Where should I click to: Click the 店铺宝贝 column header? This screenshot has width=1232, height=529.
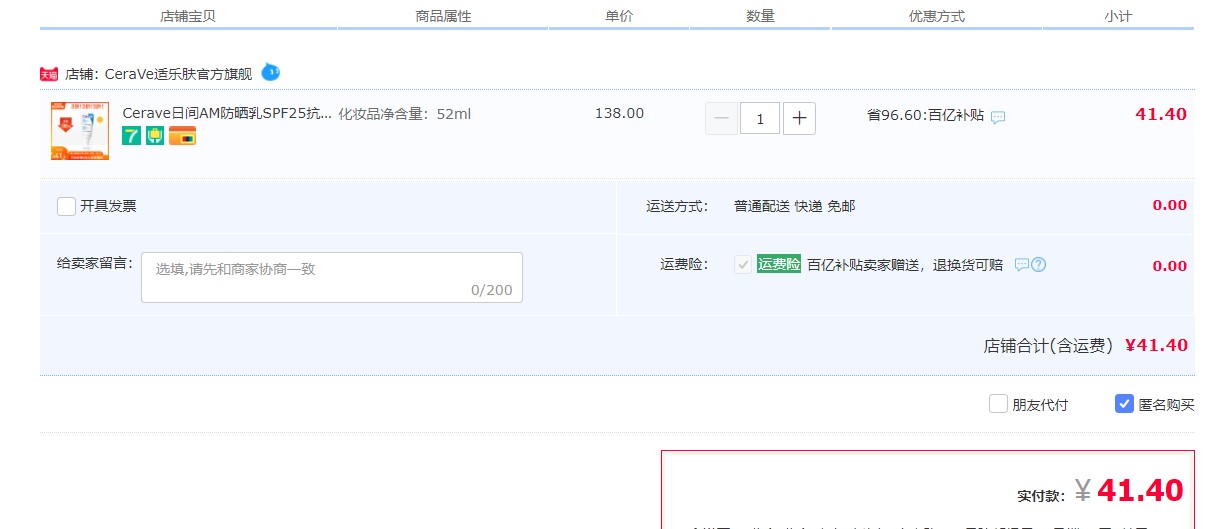point(188,16)
